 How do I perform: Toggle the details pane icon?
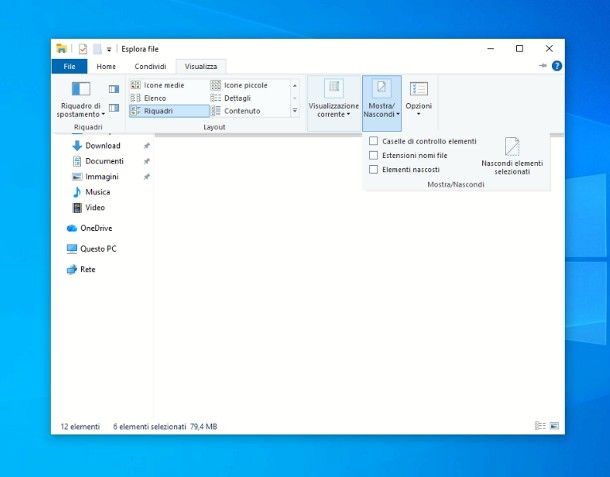[x=114, y=108]
